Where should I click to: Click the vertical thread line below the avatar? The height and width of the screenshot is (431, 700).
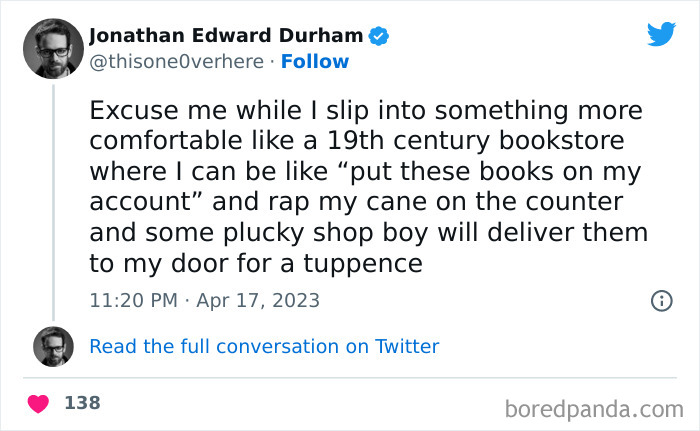54,200
